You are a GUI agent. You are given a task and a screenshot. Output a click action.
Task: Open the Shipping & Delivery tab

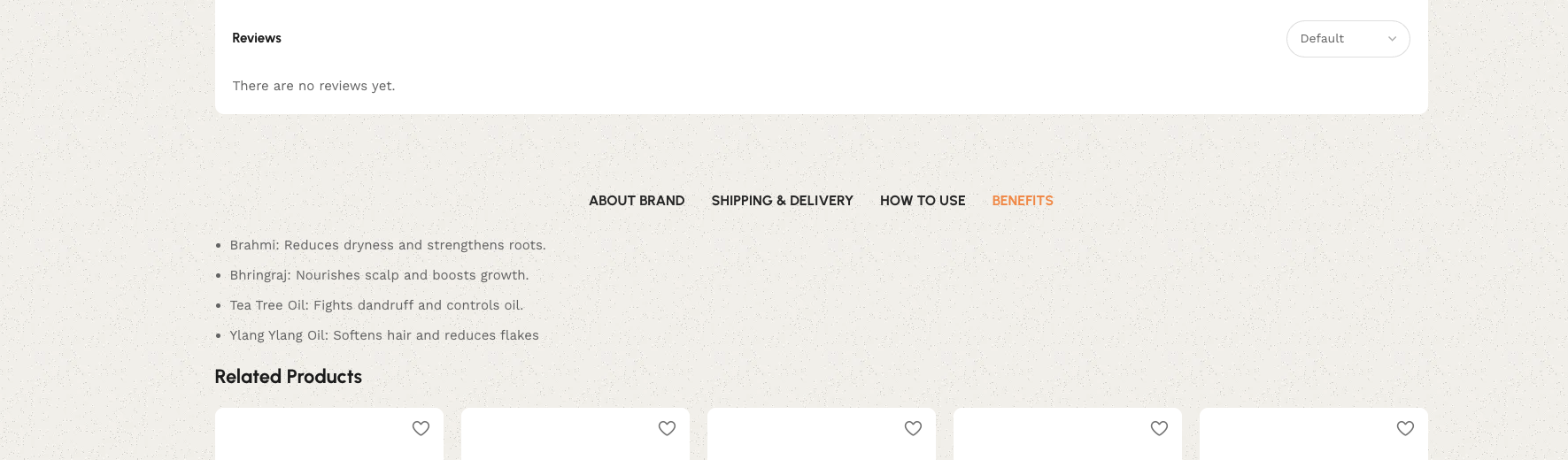[x=782, y=201]
